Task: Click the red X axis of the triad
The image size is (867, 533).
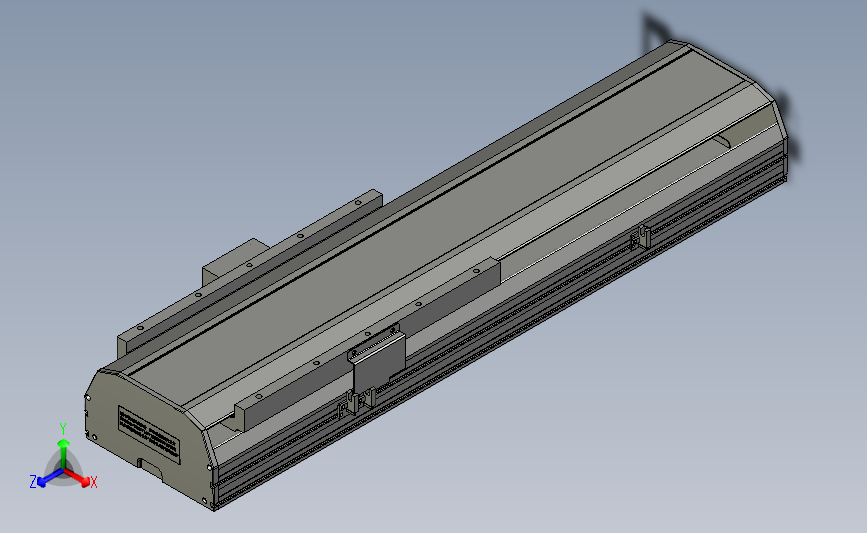Action: (79, 478)
